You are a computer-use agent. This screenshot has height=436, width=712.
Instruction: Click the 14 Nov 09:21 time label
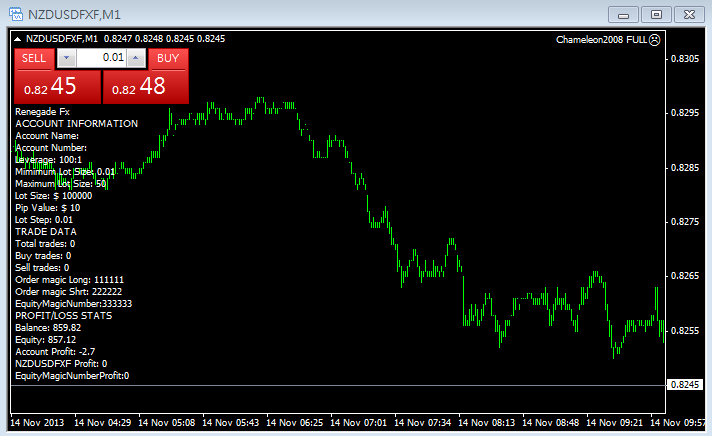point(615,423)
